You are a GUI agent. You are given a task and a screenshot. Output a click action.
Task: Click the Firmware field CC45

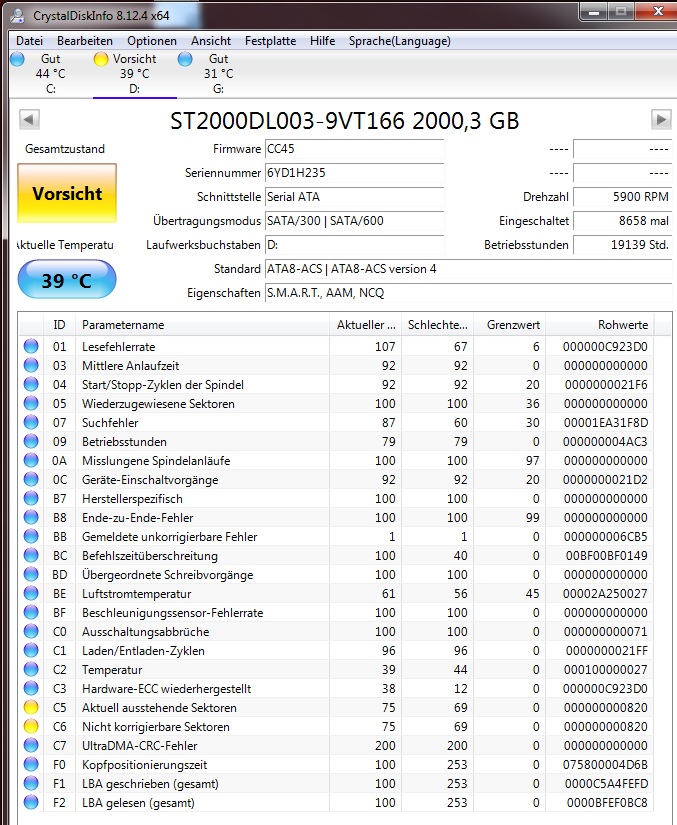pyautogui.click(x=355, y=149)
